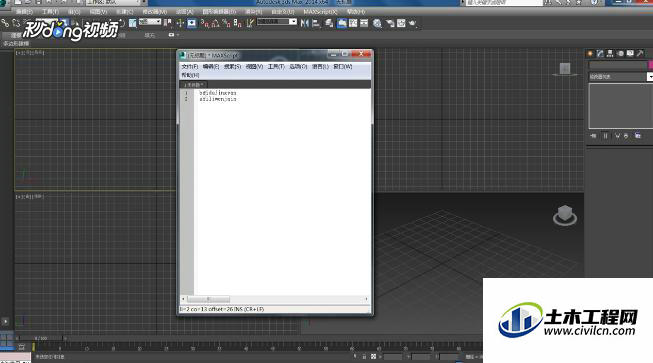Open the 语言(L) menu in MAXScript editor

pos(320,67)
